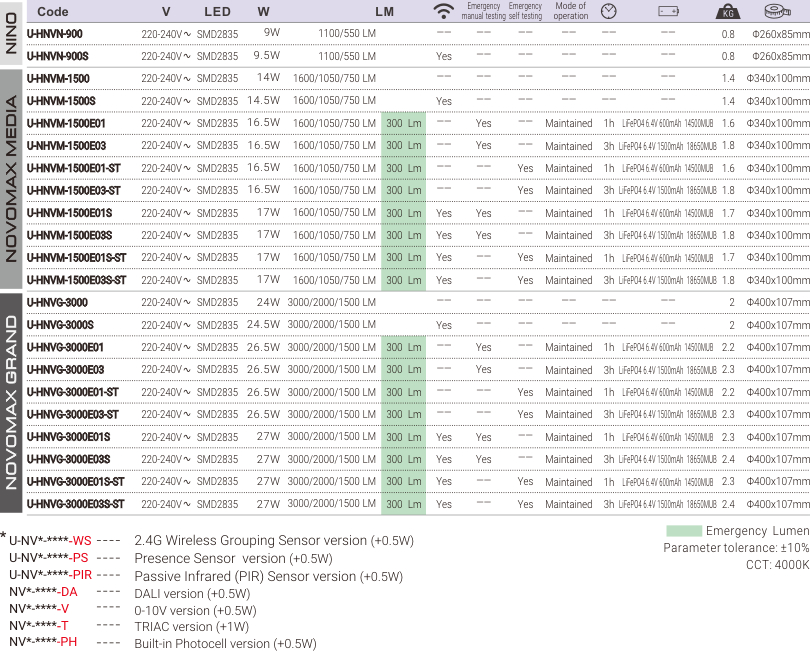Click wireless Yes for U-HNVN-900S
Screen dimensions: 810x651
coord(444,56)
